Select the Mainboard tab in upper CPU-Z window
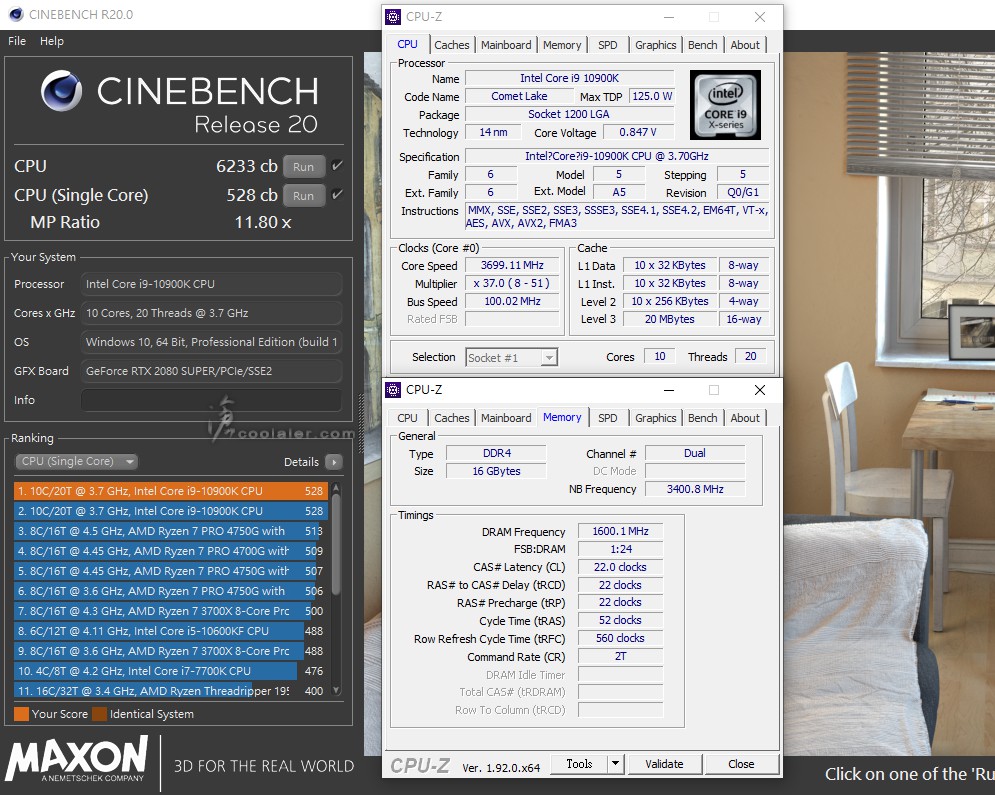995x795 pixels. click(506, 45)
